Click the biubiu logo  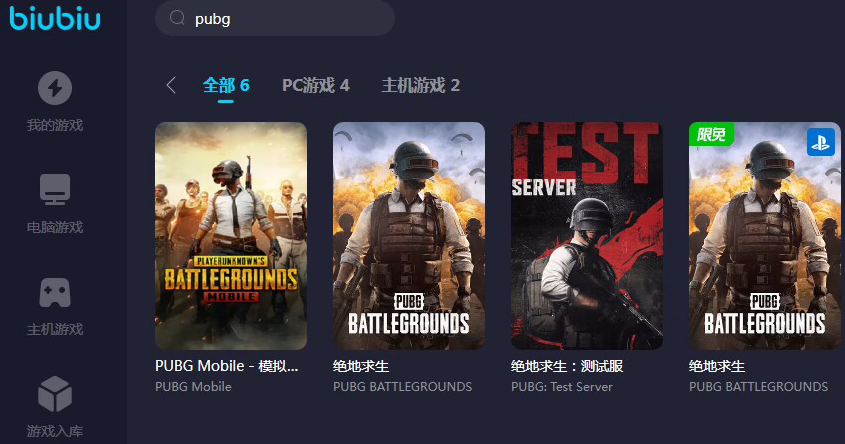[55, 18]
